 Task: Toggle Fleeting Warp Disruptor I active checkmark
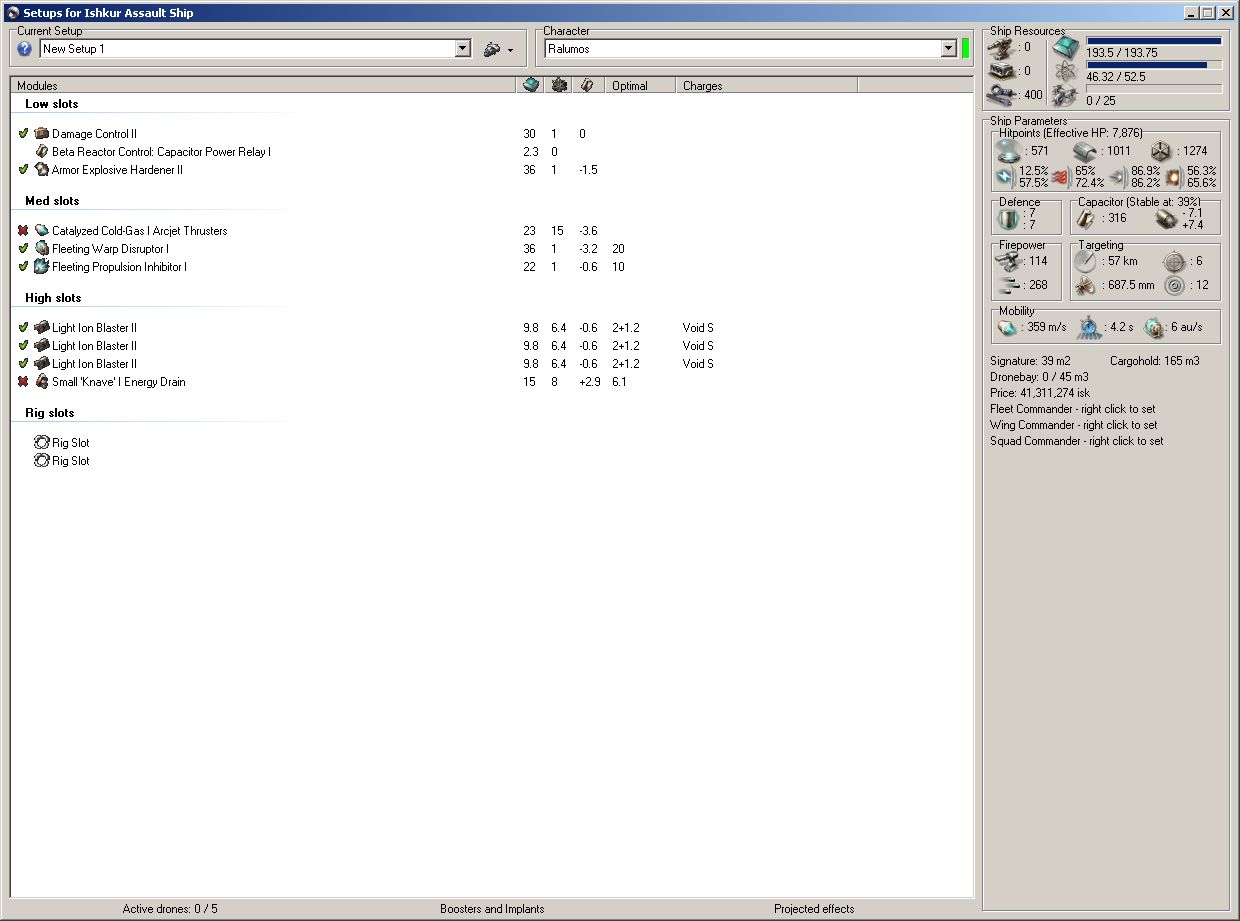[x=23, y=248]
